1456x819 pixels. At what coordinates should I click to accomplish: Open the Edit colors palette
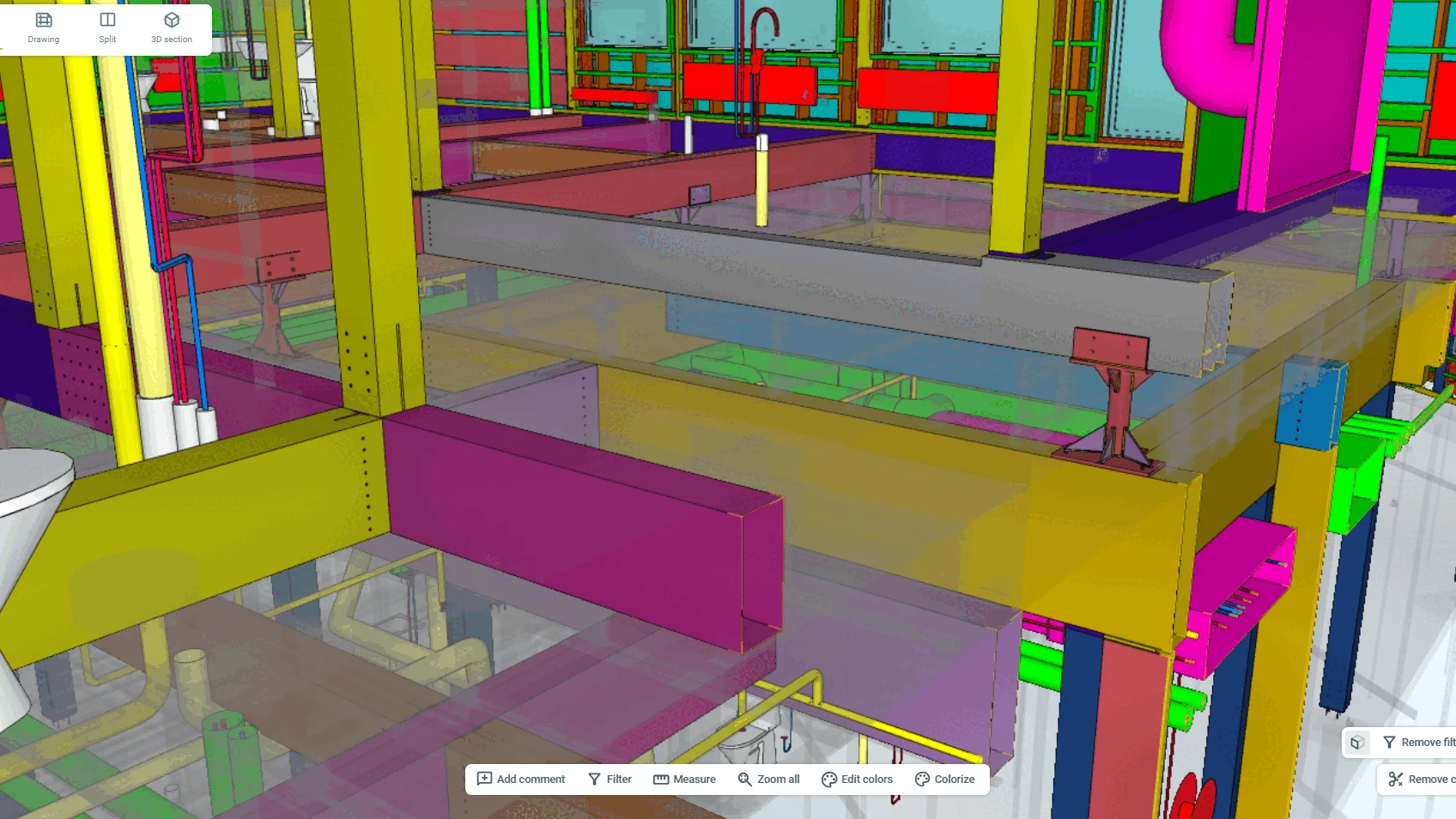(x=857, y=780)
